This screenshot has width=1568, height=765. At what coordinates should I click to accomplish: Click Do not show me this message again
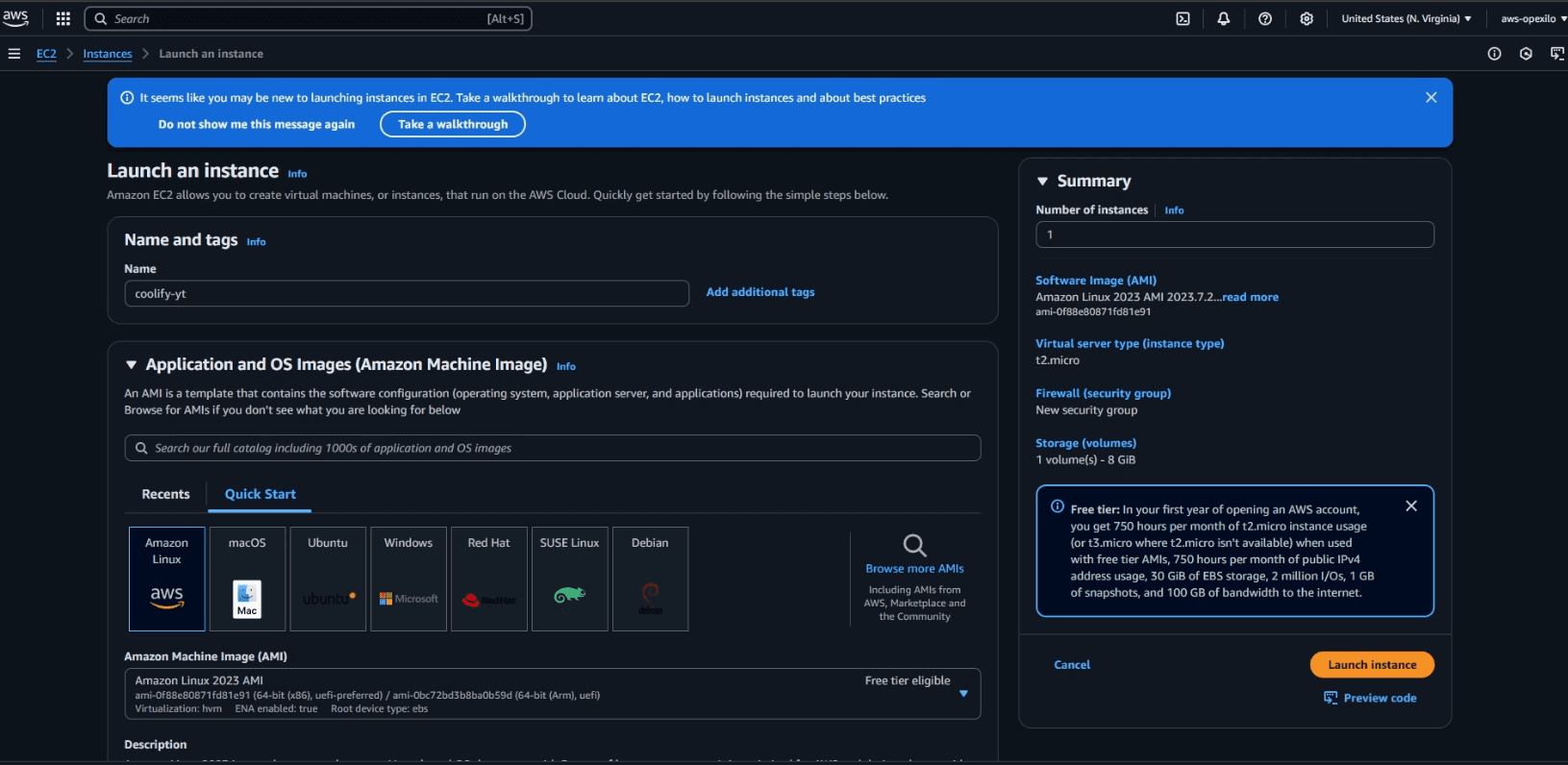pos(257,124)
